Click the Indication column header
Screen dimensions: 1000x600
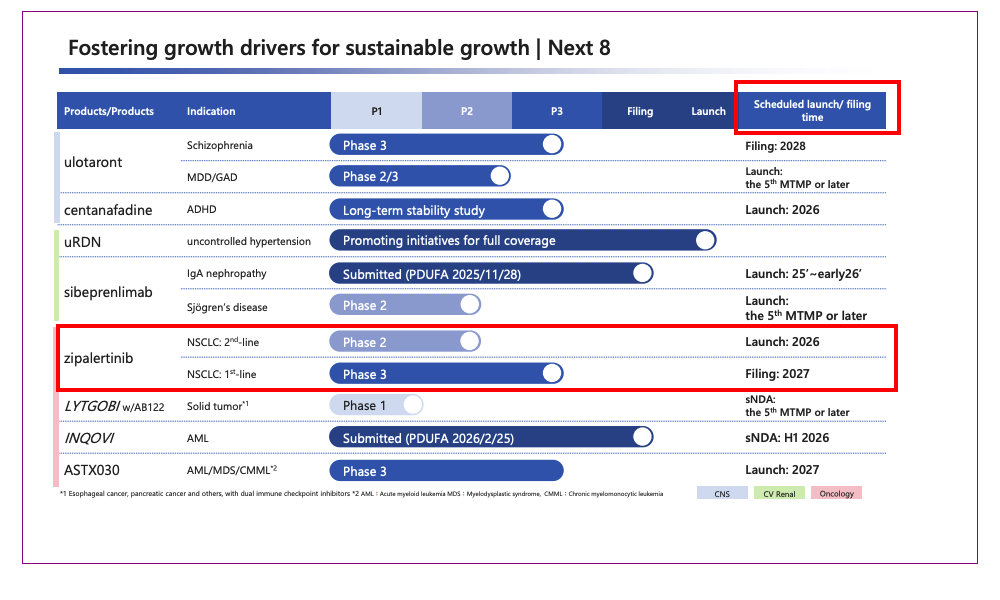(x=211, y=111)
